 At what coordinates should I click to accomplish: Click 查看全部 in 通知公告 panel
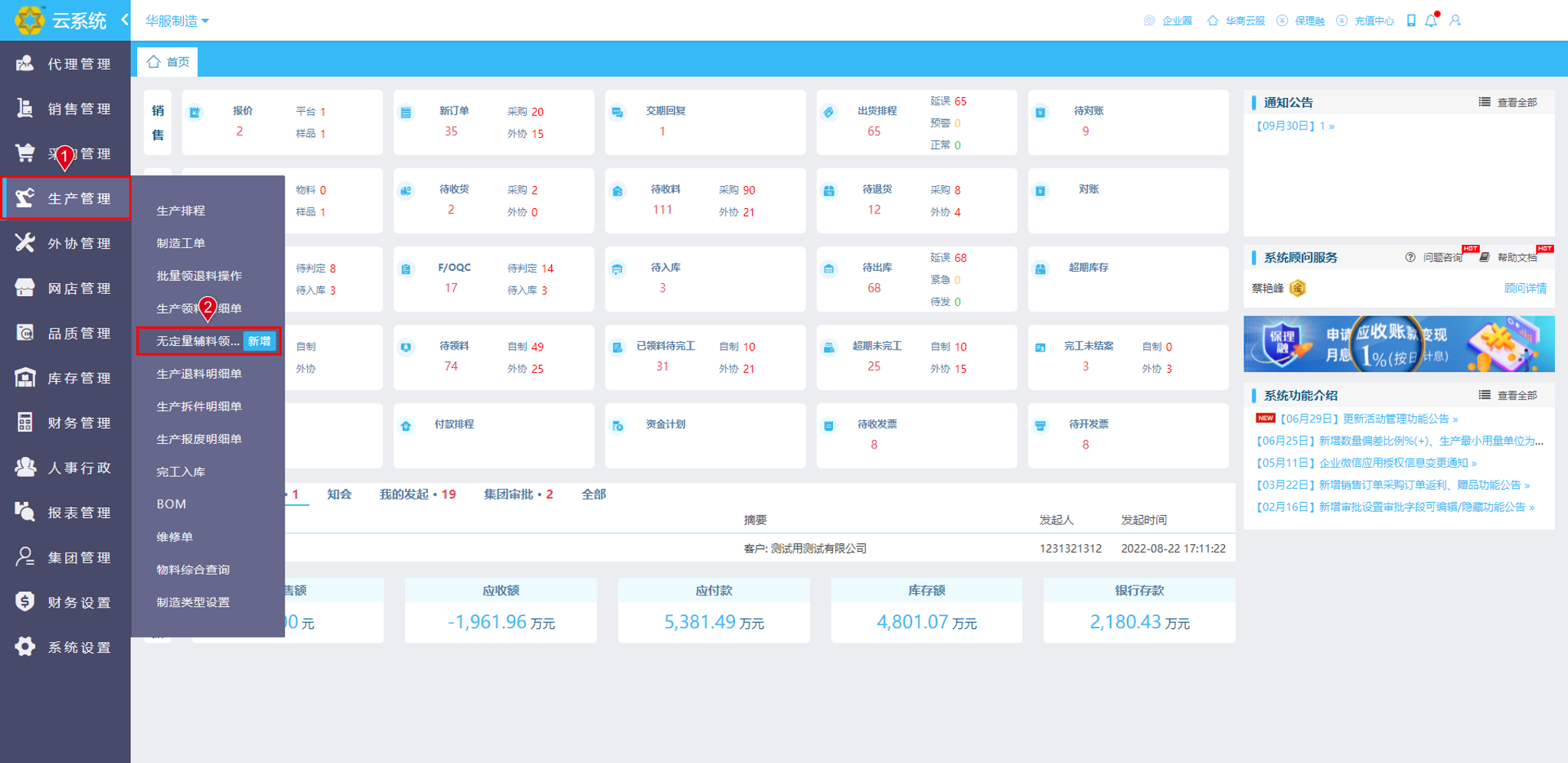pyautogui.click(x=1508, y=103)
